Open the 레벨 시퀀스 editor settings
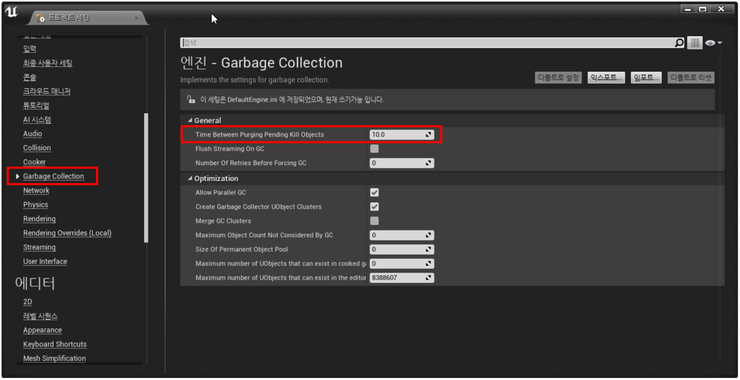This screenshot has width=740, height=380. pos(41,316)
